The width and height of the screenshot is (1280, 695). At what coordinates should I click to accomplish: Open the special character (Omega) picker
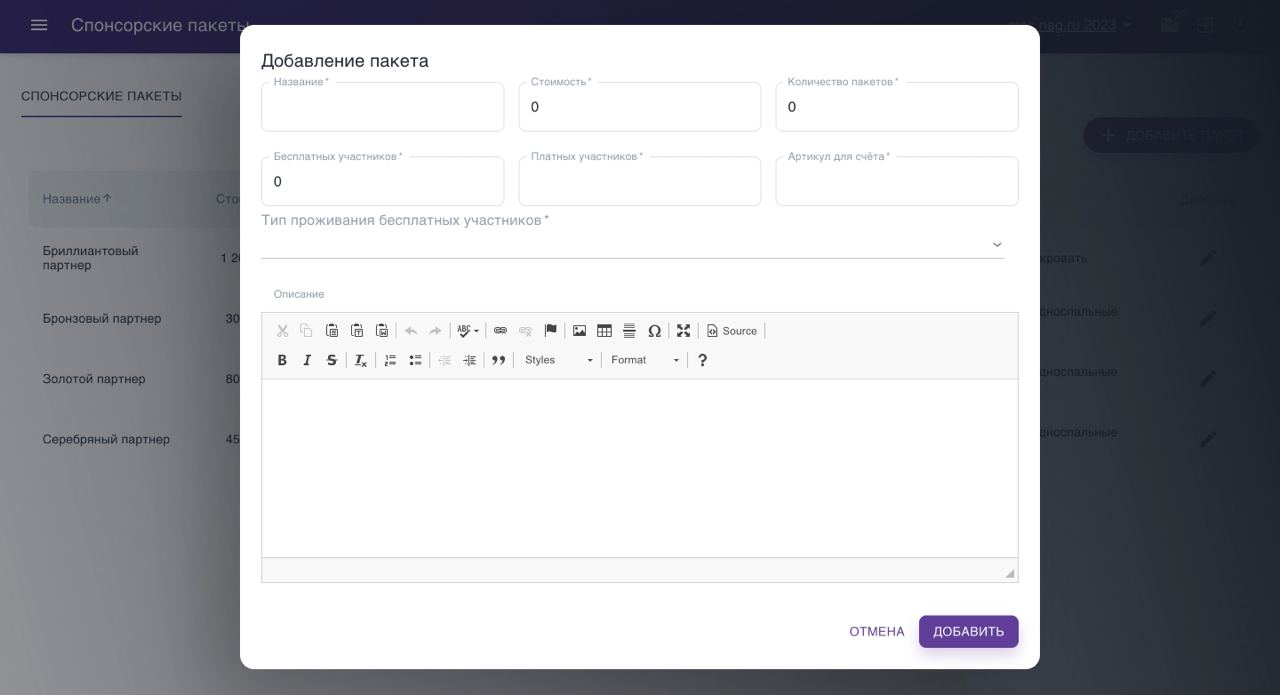point(654,331)
